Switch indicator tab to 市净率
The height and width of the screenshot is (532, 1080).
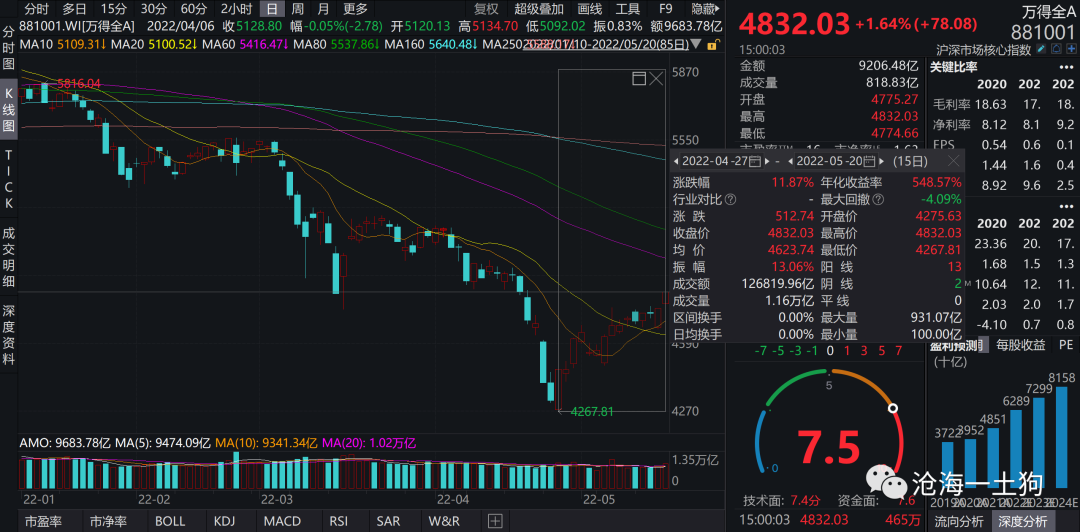110,521
